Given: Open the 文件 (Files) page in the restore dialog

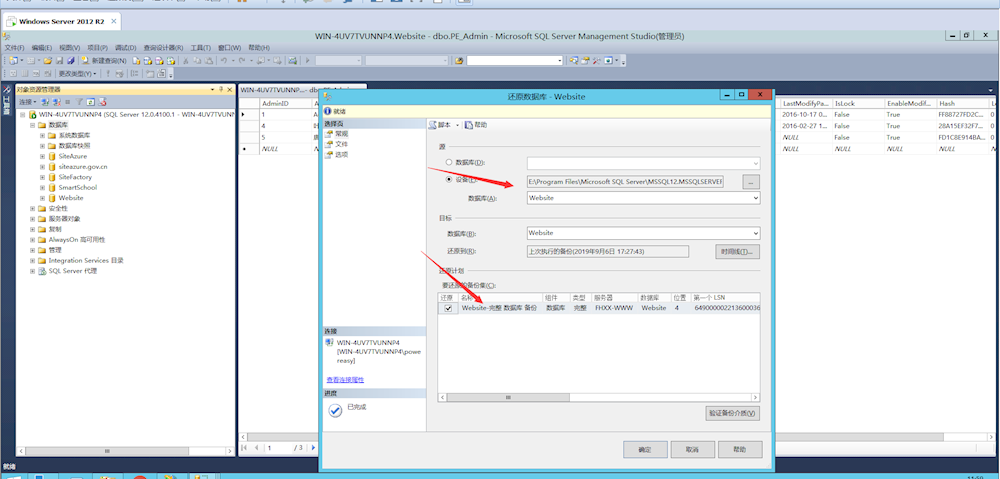Looking at the screenshot, I should (341, 144).
